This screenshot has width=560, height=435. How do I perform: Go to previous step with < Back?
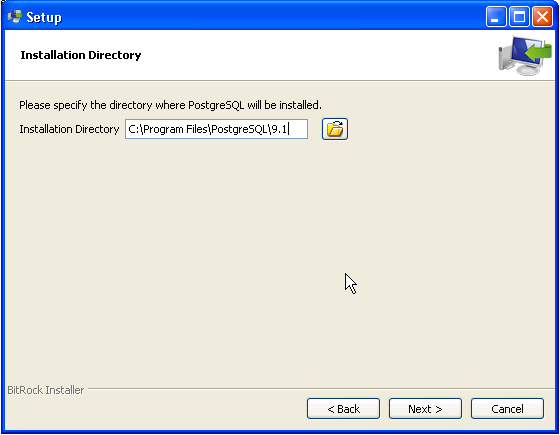pos(343,409)
